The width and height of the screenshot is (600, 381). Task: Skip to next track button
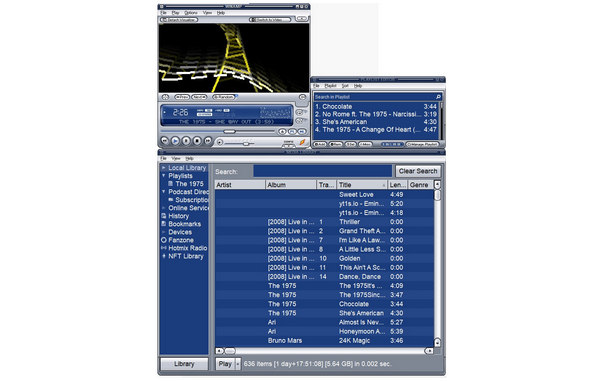coord(207,141)
